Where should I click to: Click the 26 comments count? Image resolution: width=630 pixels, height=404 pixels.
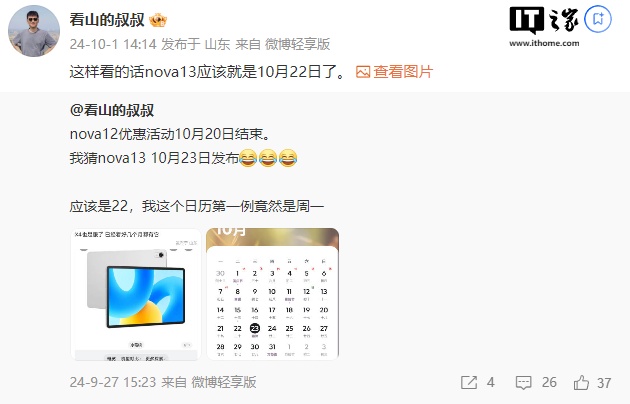click(549, 383)
